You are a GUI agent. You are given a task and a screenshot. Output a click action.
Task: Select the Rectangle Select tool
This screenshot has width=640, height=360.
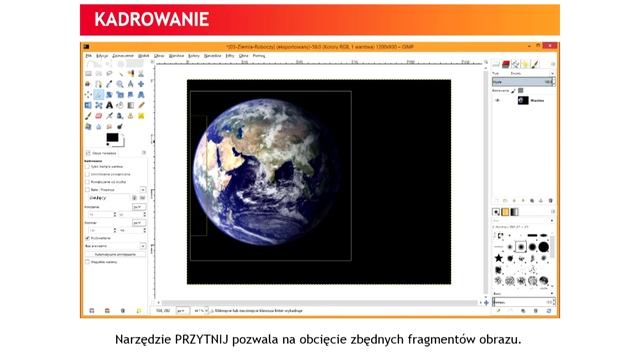tap(88, 74)
